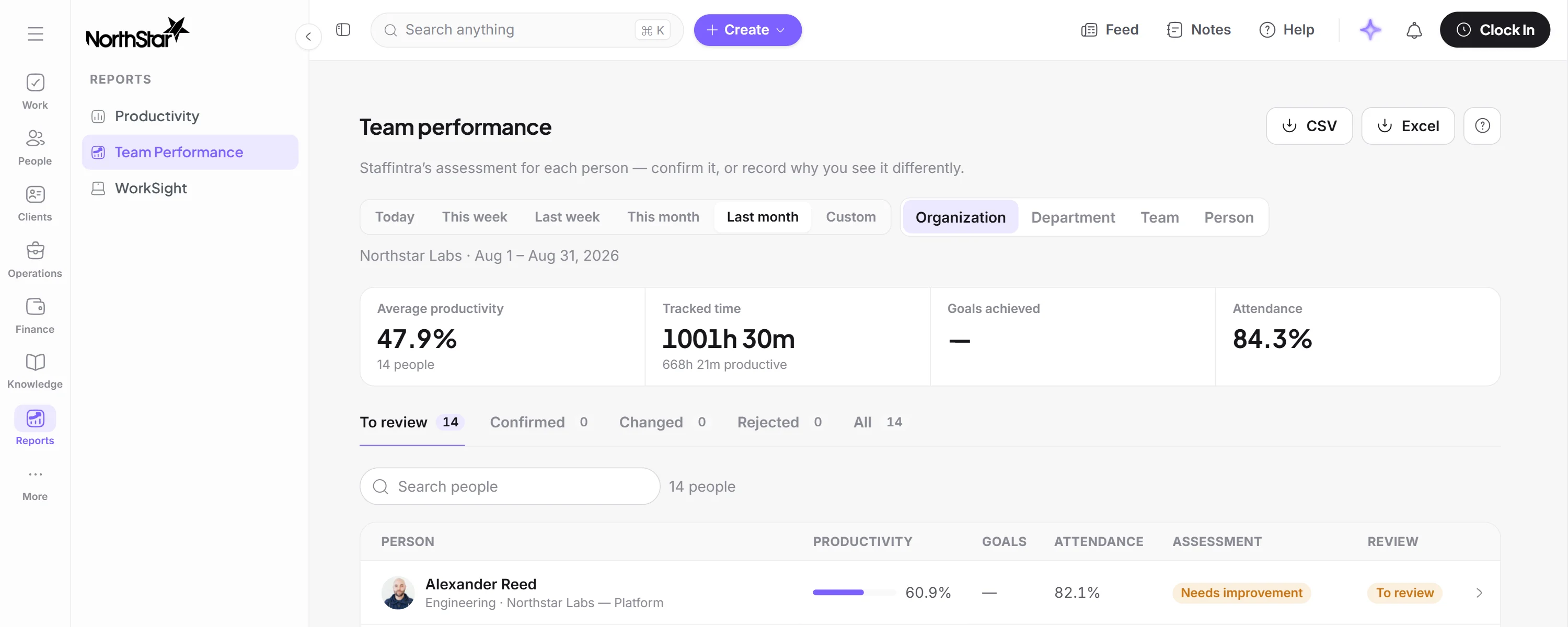Screen dimensions: 1568x627
Task: Open the Finance wallet icon
Action: [36, 306]
